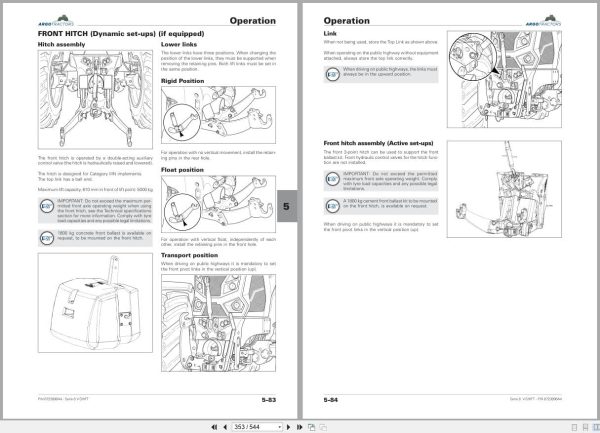
Task: Open the page number dropdown arrow
Action: (x=280, y=427)
